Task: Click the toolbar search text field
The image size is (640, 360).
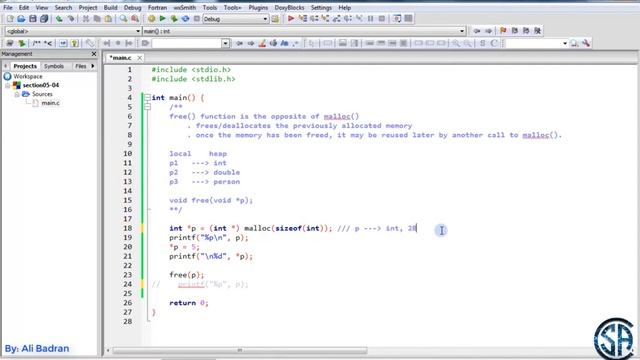Action: (x=187, y=43)
